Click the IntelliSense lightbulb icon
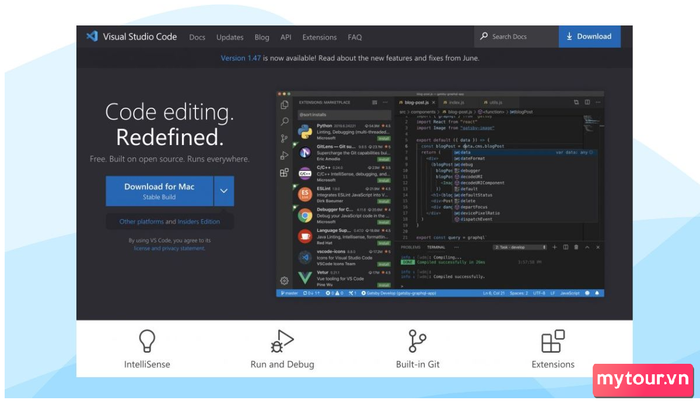 [147, 341]
